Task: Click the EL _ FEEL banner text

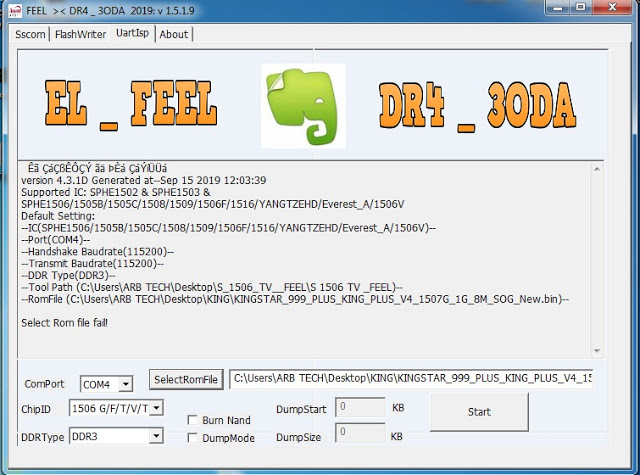Action: pyautogui.click(x=131, y=104)
